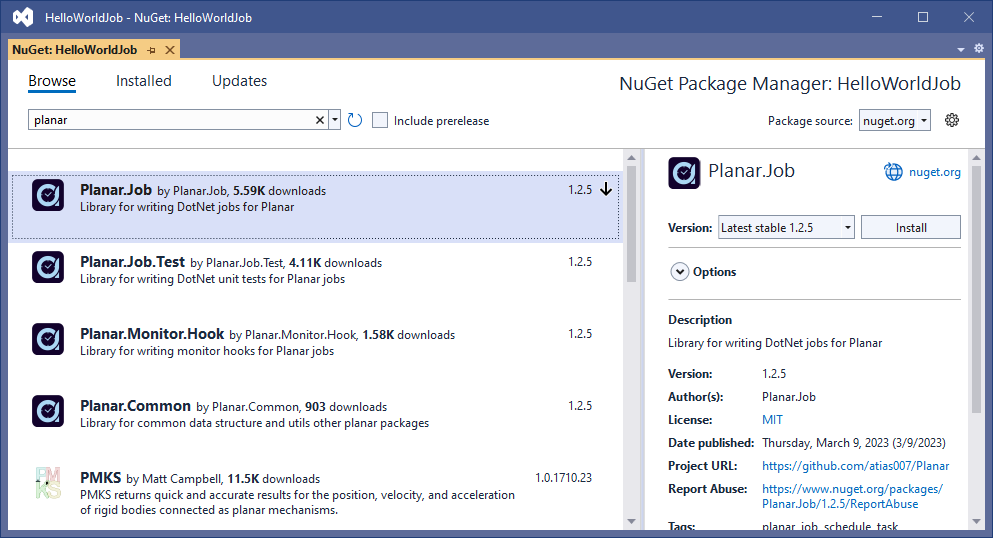Open the search history dropdown
This screenshot has width=993, height=538.
coord(334,120)
